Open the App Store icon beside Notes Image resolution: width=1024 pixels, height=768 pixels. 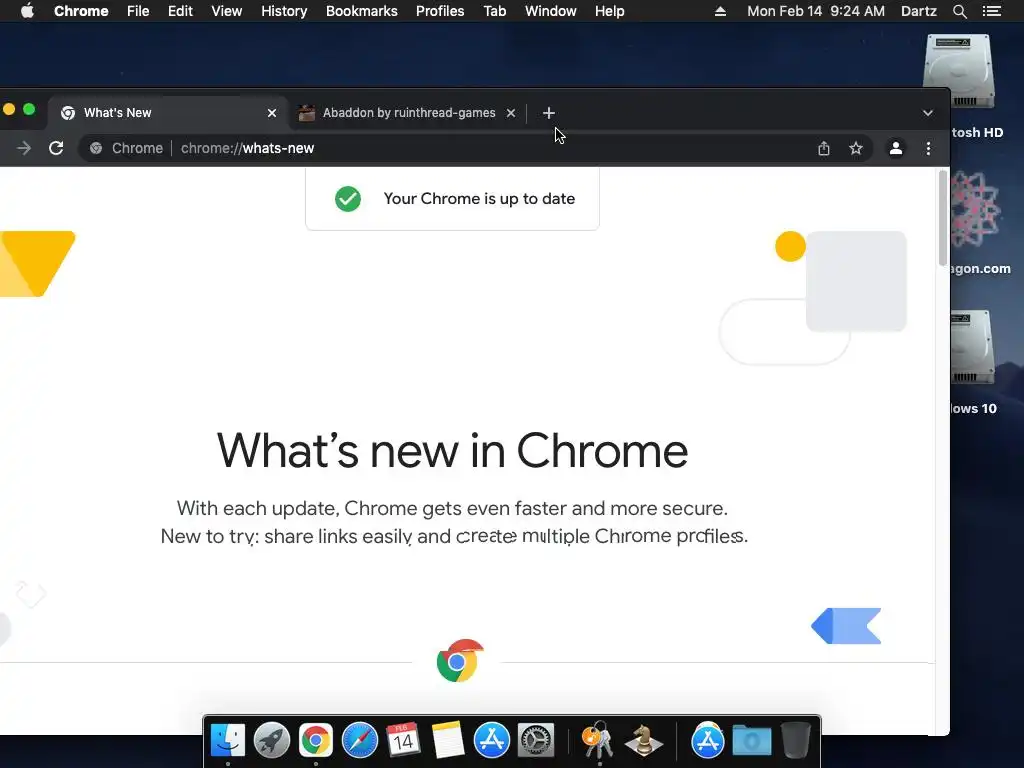[491, 740]
